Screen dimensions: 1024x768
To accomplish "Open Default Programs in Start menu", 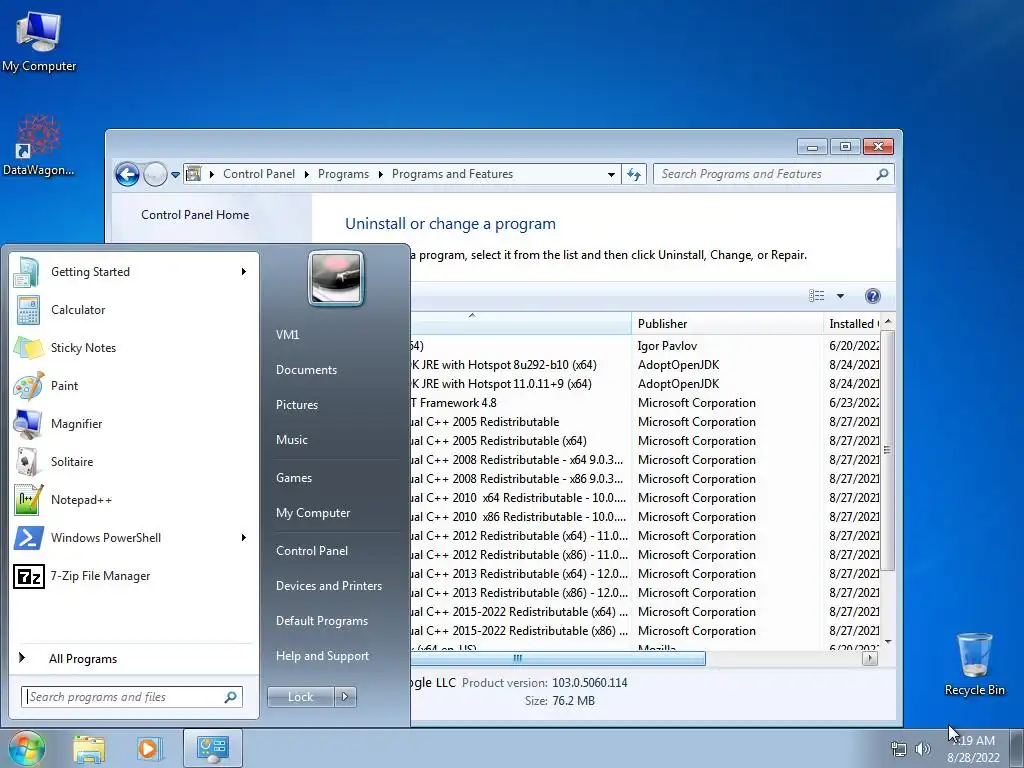I will (x=321, y=621).
